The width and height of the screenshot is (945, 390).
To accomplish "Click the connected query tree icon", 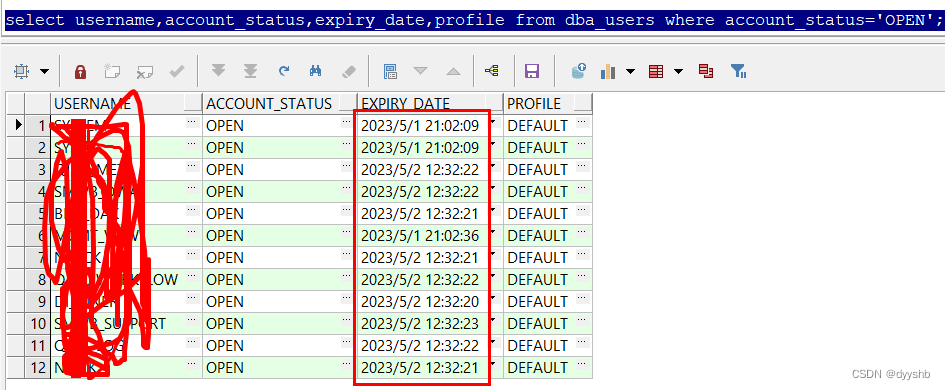I will tap(492, 71).
